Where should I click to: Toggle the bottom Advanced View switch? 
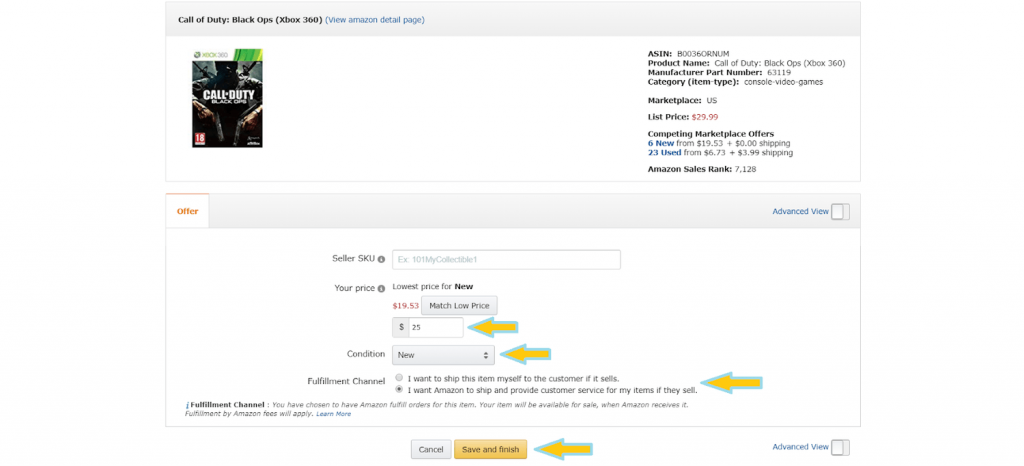click(x=840, y=447)
